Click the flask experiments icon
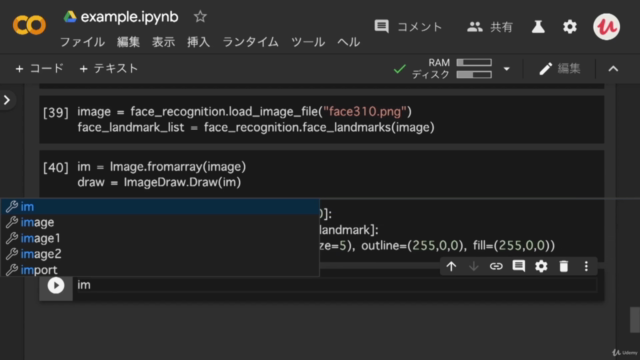 click(x=538, y=27)
